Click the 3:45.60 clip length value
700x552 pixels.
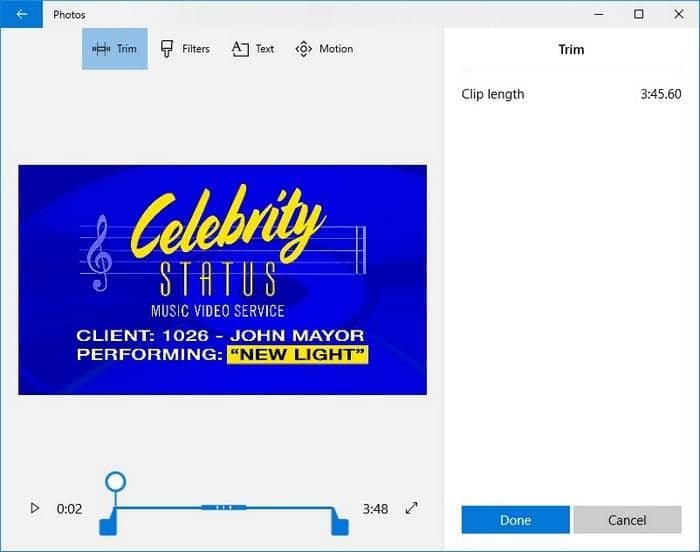coord(661,94)
